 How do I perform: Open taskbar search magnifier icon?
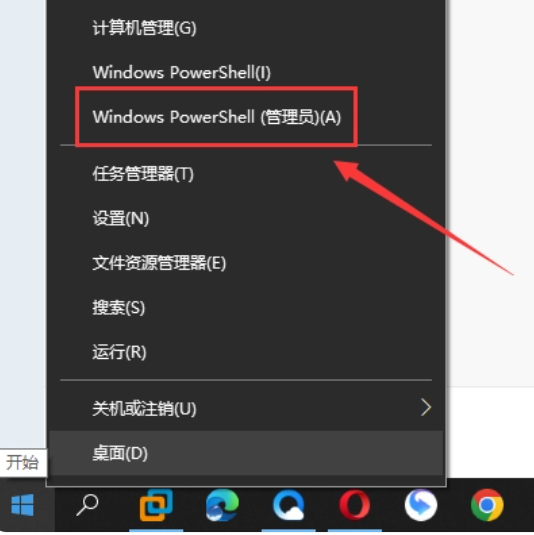pyautogui.click(x=87, y=505)
